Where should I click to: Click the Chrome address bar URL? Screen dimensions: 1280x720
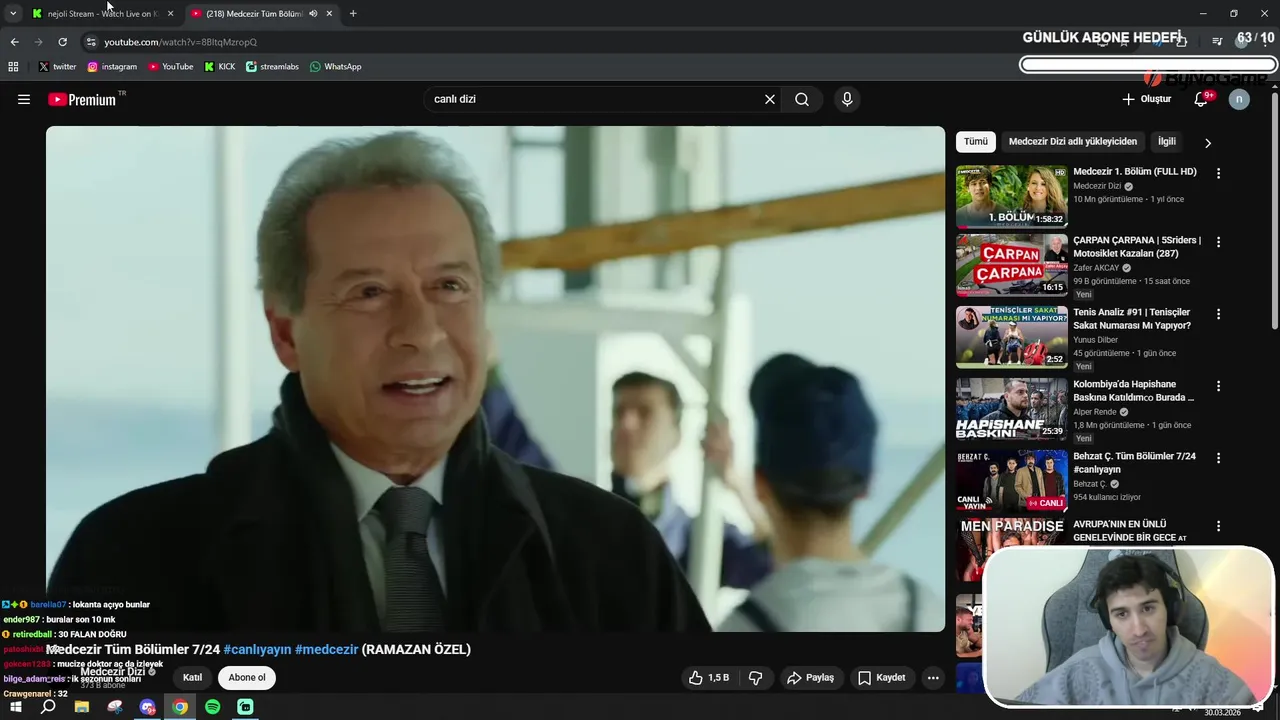click(181, 42)
